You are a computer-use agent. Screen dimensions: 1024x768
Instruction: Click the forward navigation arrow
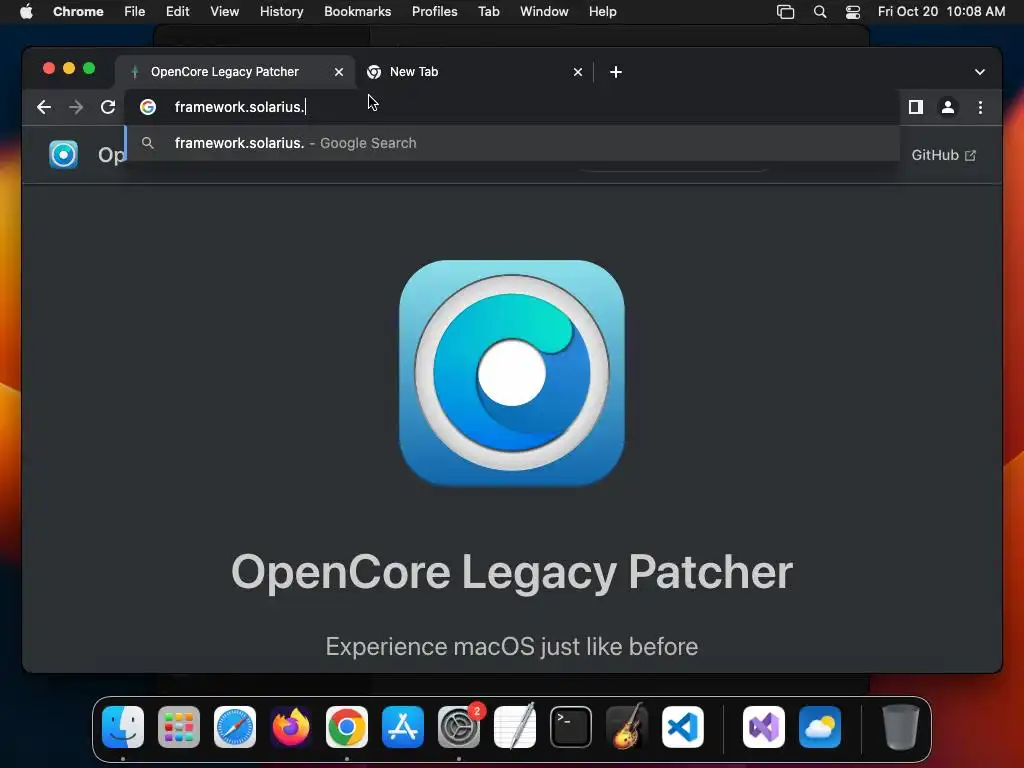[76, 107]
